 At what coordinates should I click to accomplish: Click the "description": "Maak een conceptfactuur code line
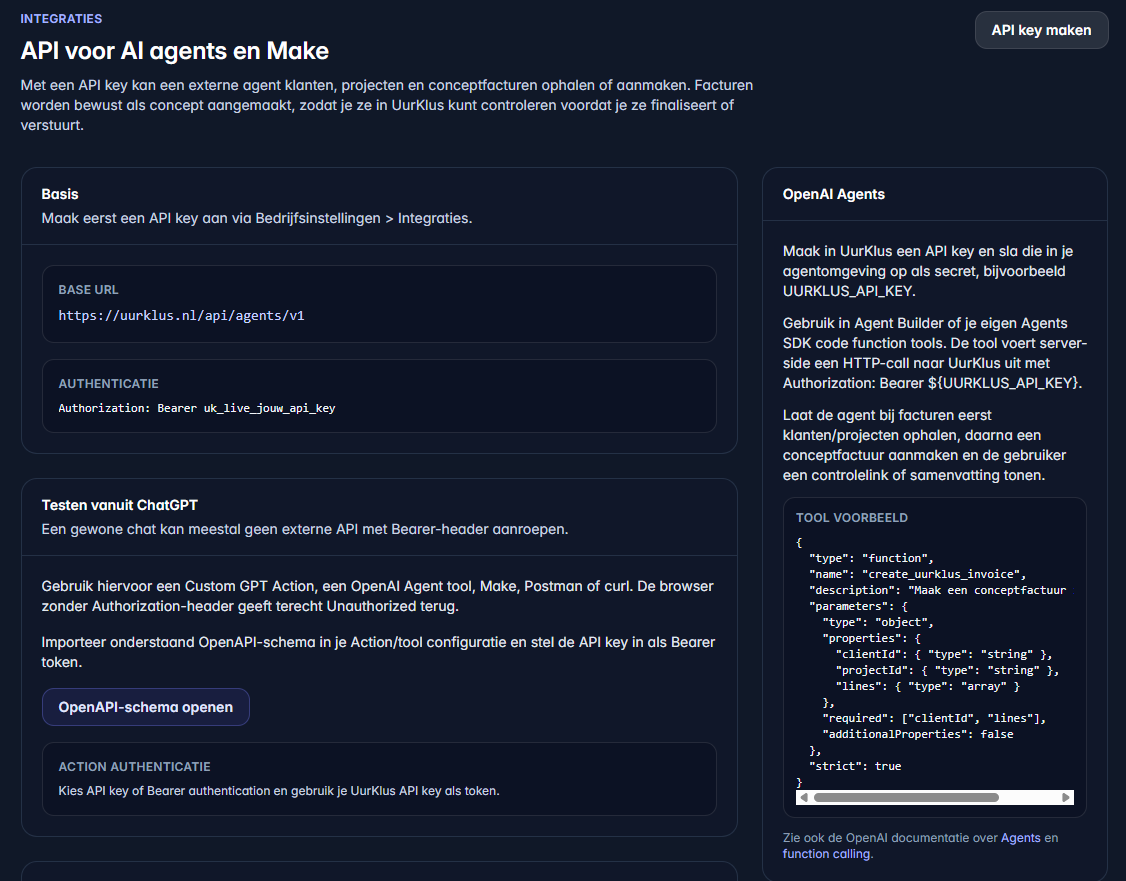click(937, 590)
